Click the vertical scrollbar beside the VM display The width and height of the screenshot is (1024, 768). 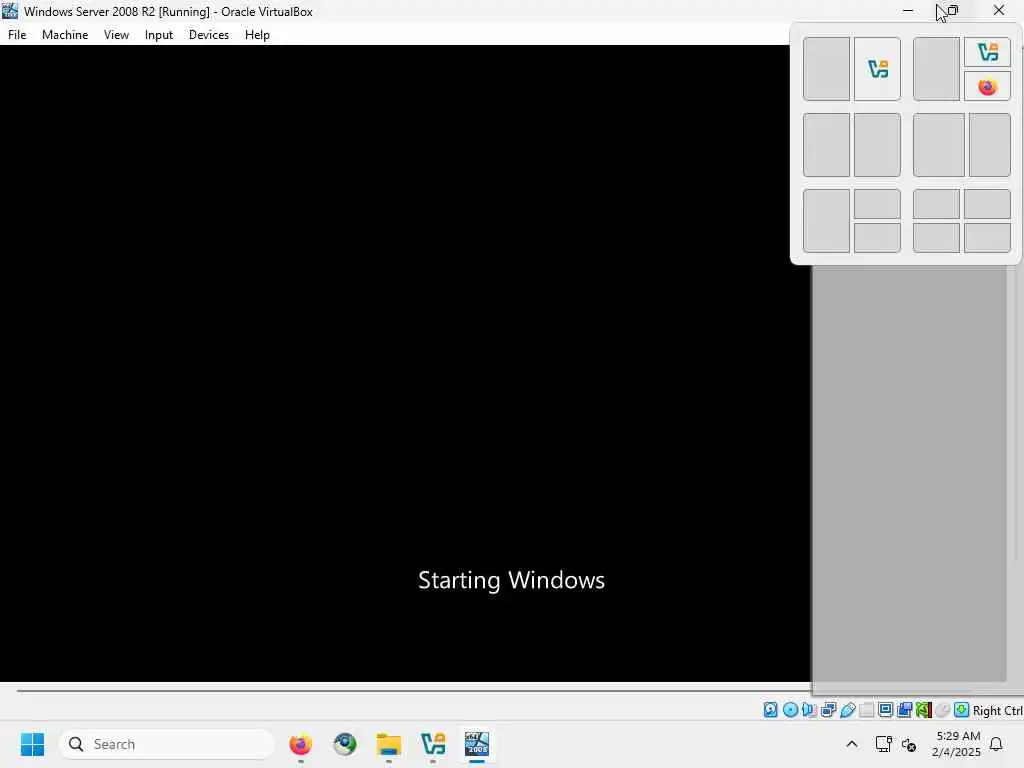[x=1014, y=411]
